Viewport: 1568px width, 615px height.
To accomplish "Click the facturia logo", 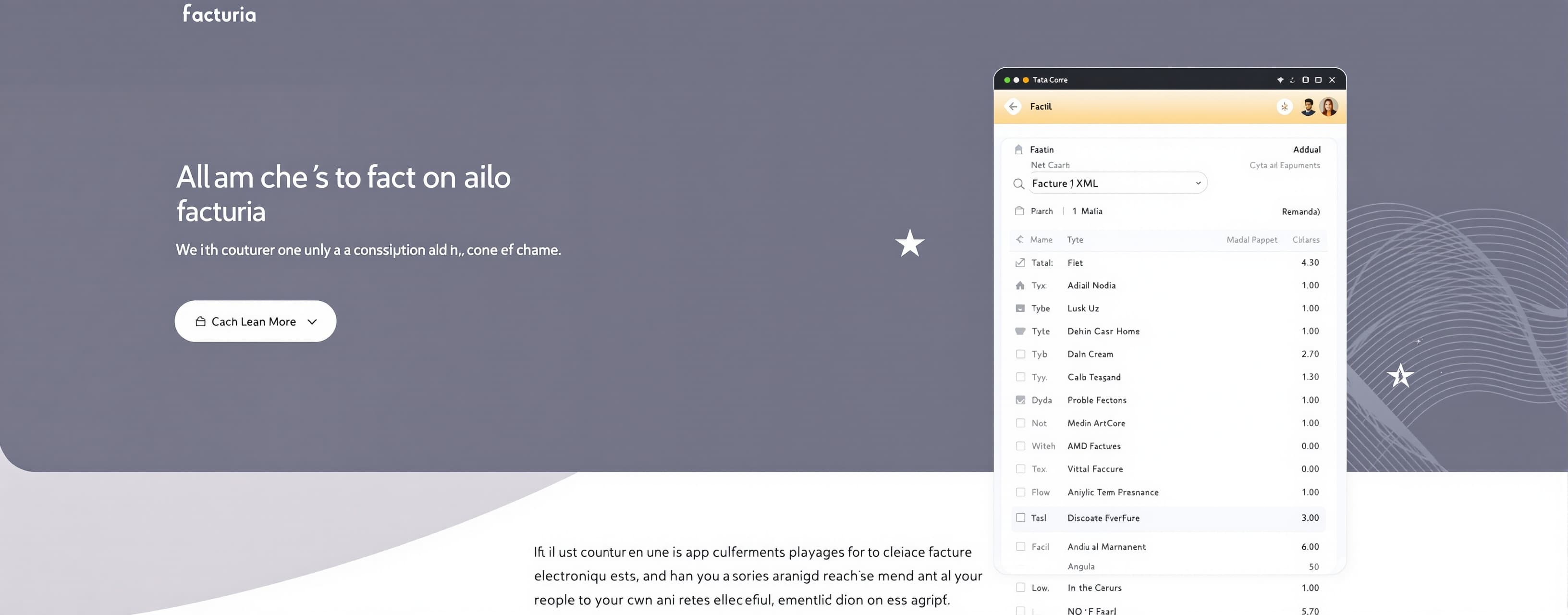I will point(219,13).
